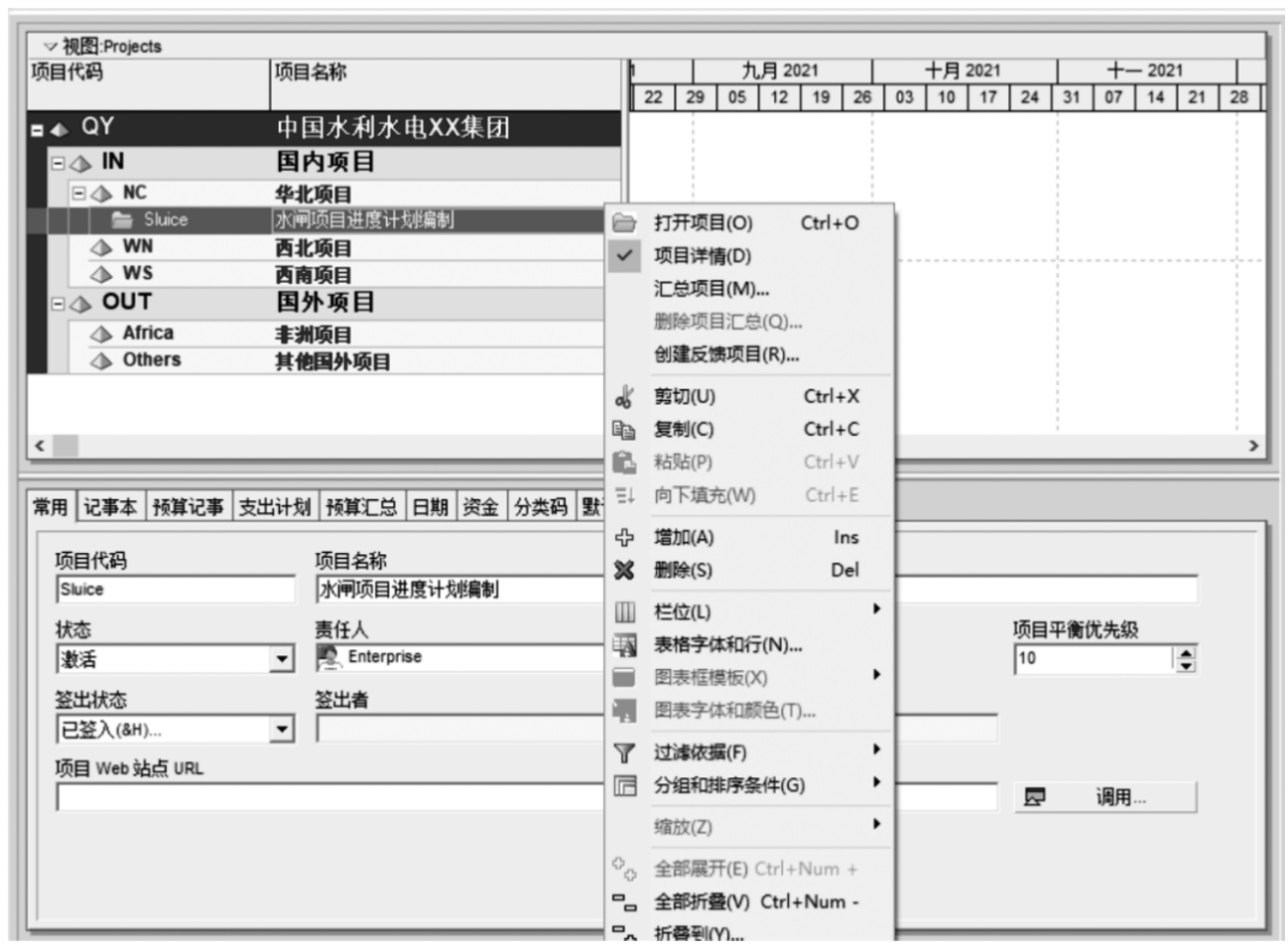Open the 状态 dropdown showing 激活
This screenshot has width=1288, height=945.
pyautogui.click(x=282, y=659)
